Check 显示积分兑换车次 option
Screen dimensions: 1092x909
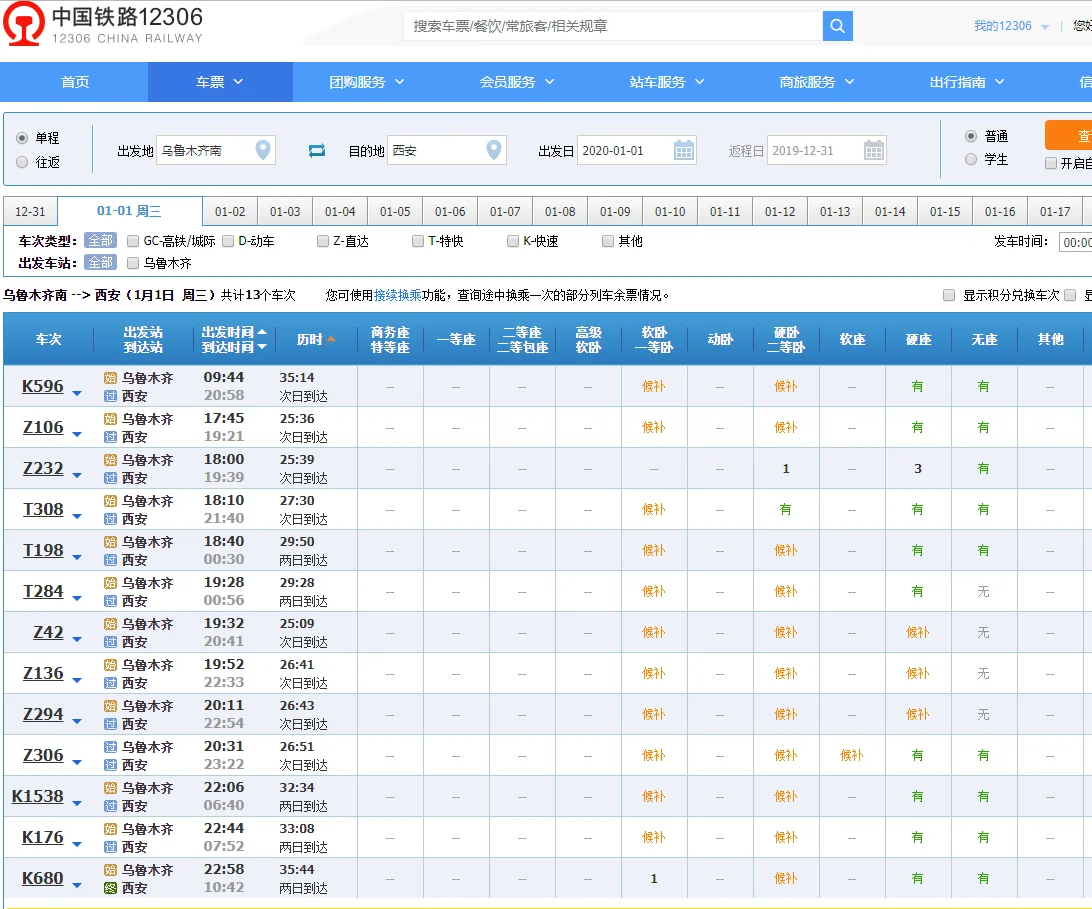(x=948, y=294)
